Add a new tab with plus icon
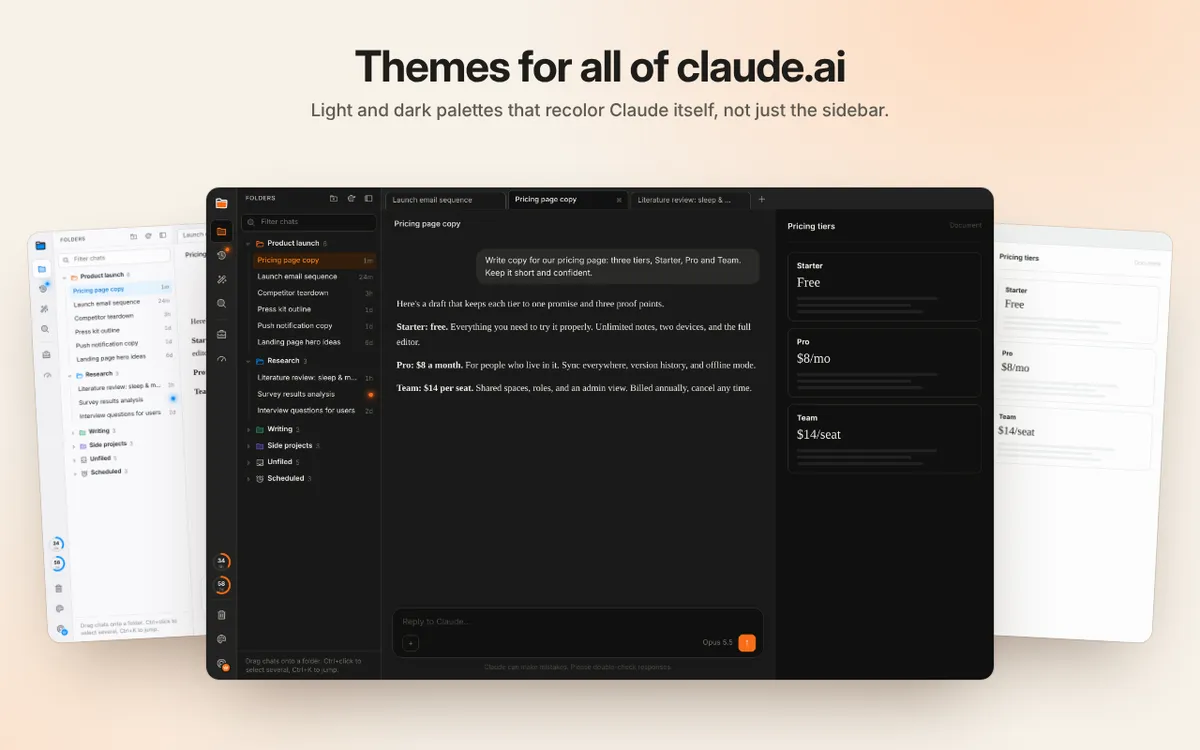This screenshot has width=1200, height=750. click(761, 199)
